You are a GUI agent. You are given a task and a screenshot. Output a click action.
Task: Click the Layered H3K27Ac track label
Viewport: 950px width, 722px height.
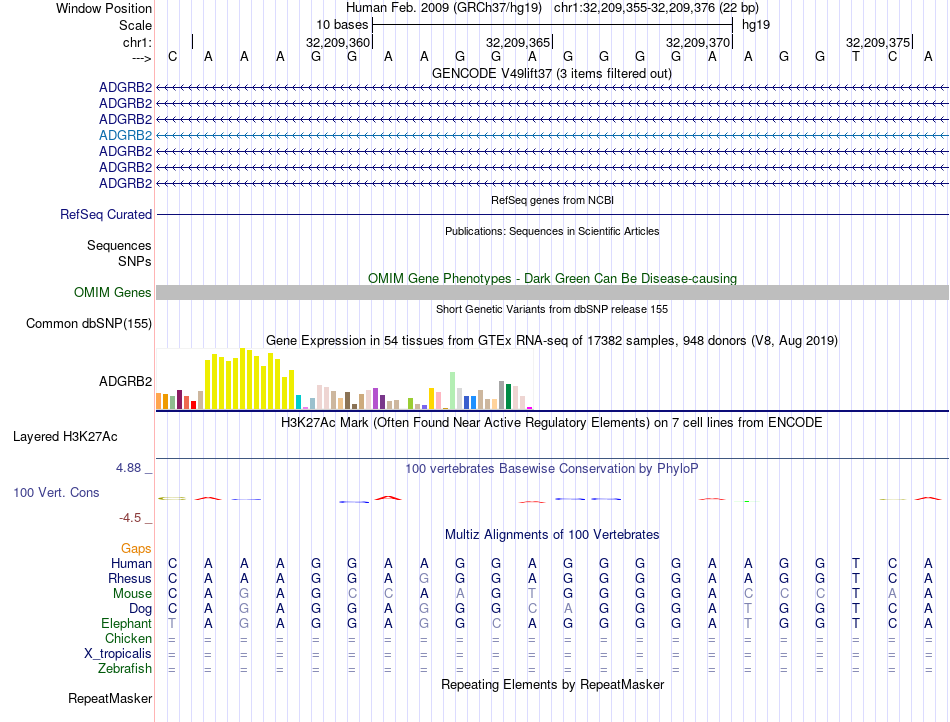point(65,437)
